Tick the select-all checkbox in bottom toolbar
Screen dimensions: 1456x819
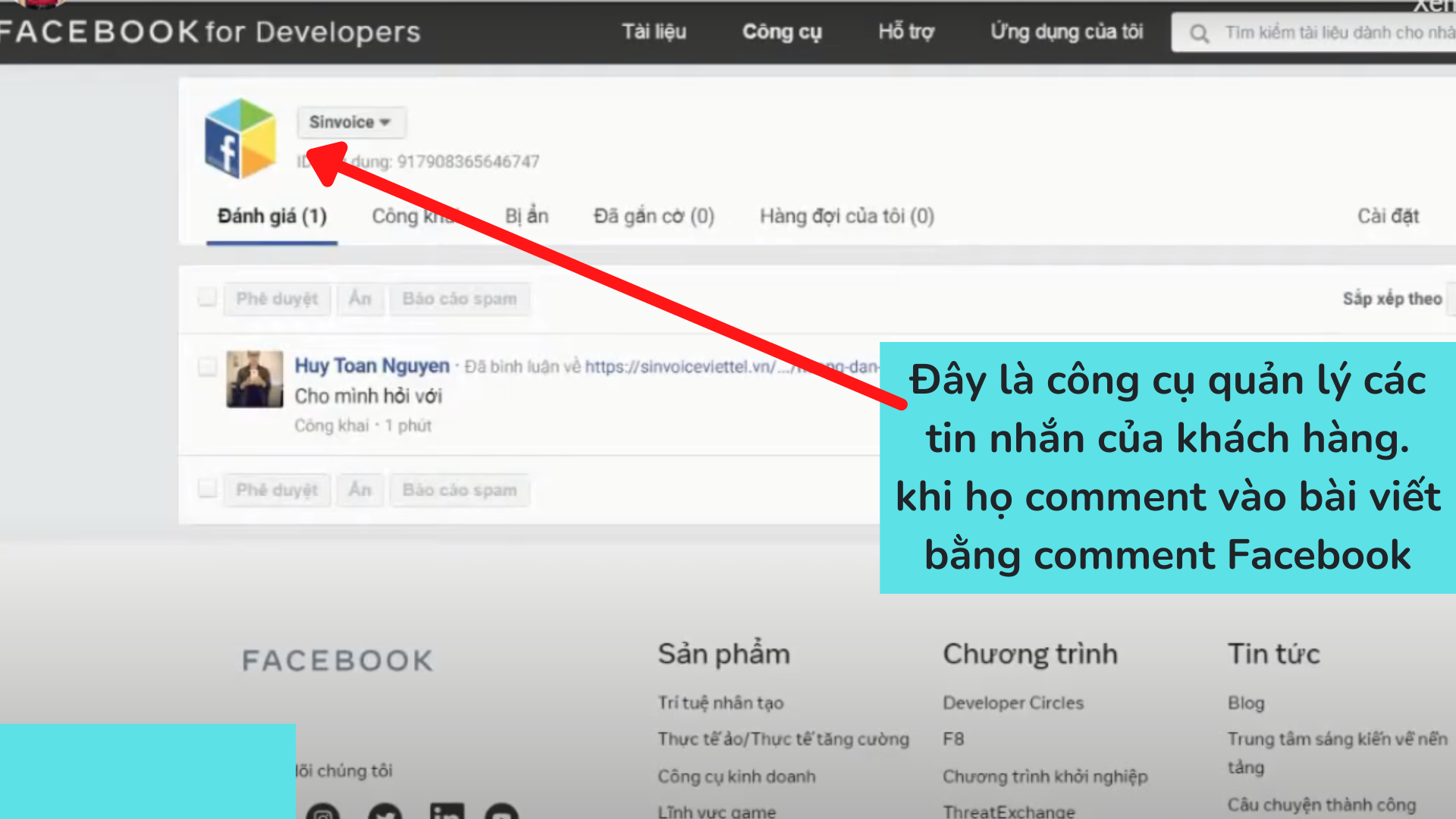(x=207, y=488)
